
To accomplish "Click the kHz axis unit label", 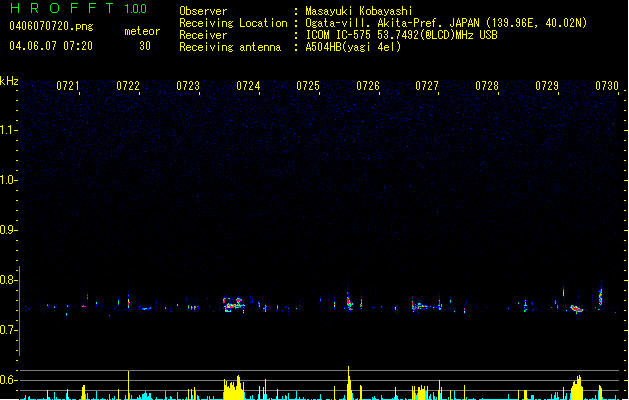I will tap(9, 81).
